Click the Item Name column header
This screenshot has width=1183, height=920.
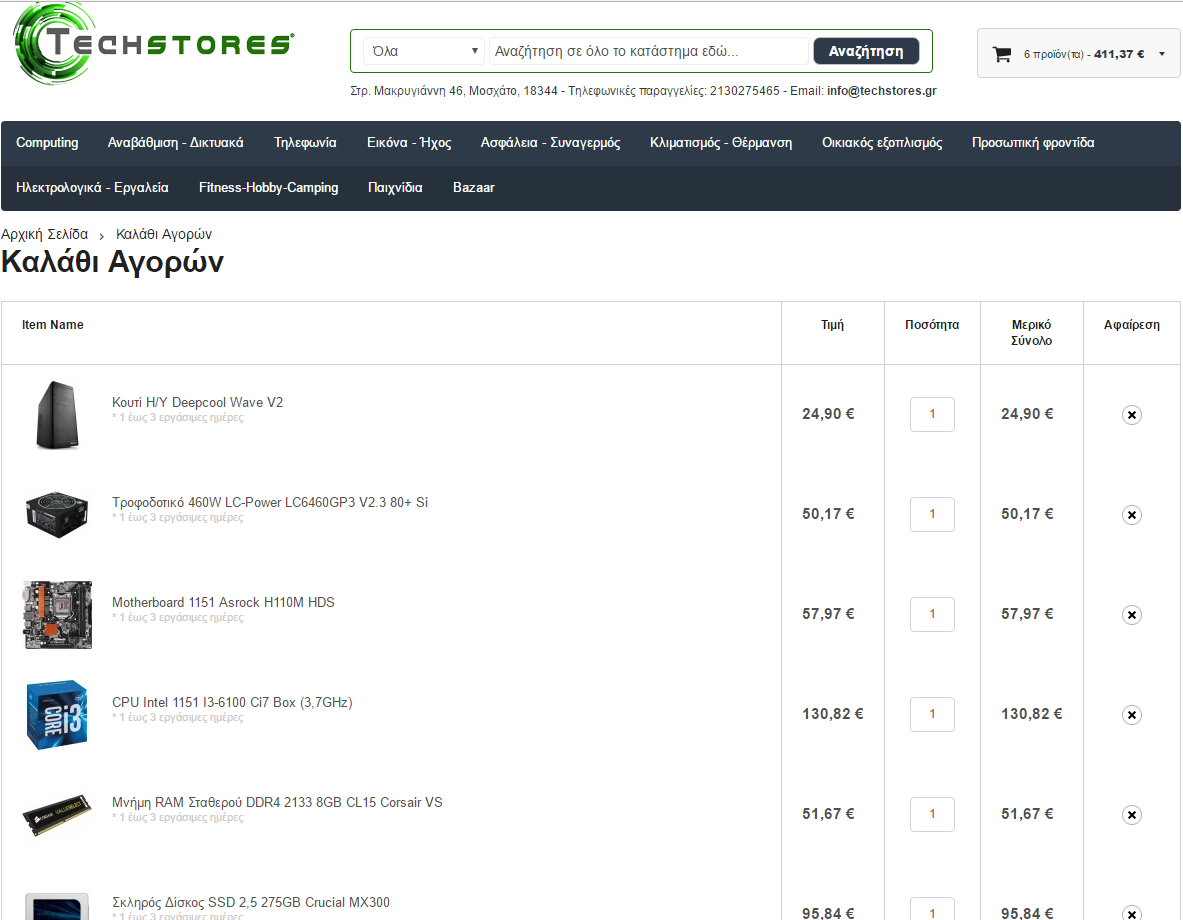click(53, 325)
